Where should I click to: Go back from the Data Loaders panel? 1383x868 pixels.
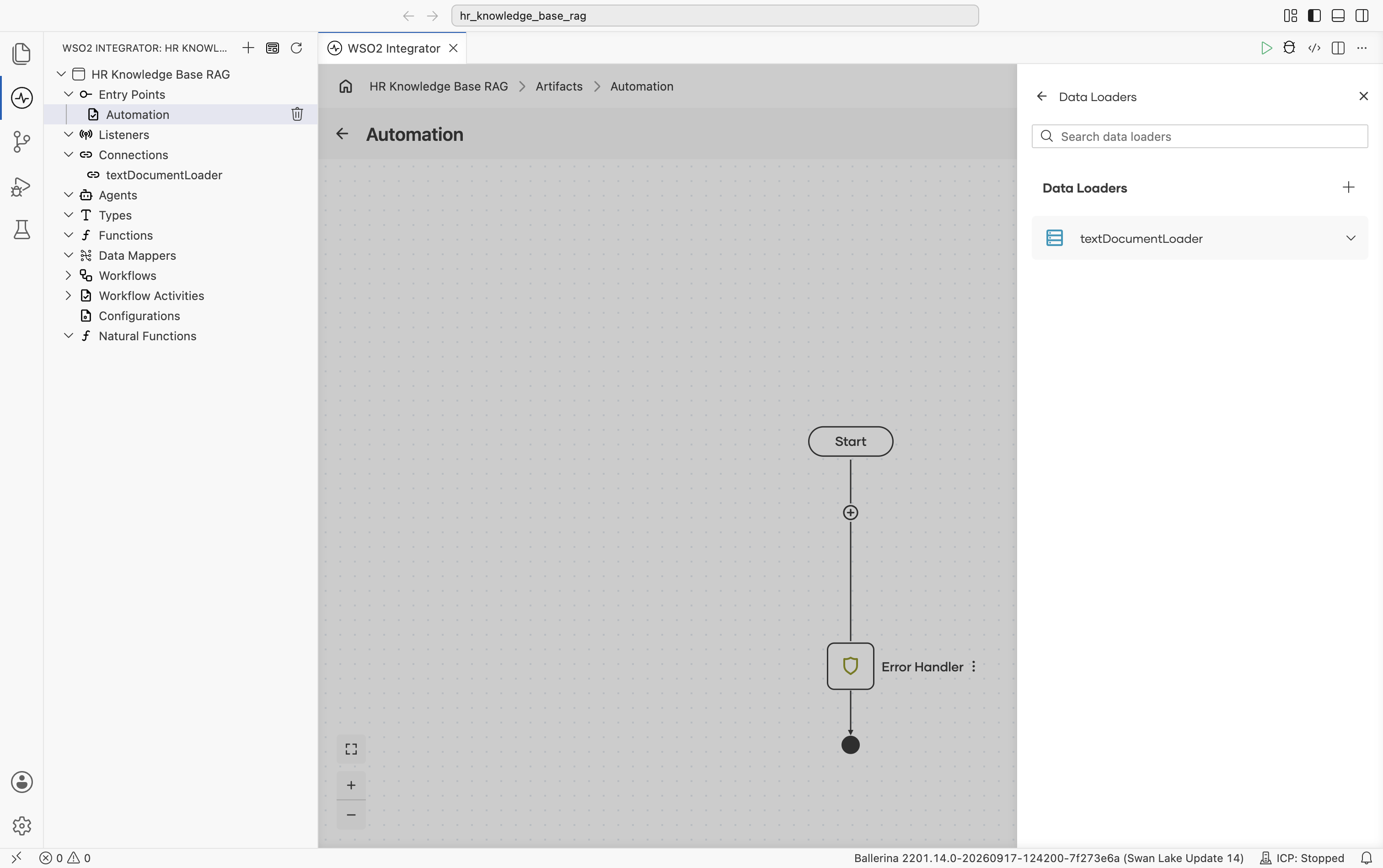coord(1041,96)
